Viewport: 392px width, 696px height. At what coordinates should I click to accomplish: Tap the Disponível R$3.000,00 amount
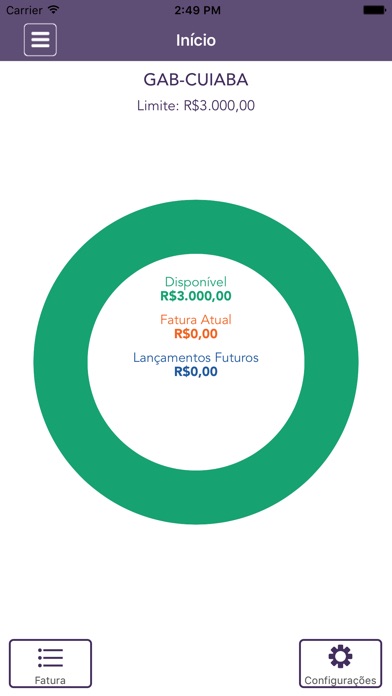pos(196,296)
